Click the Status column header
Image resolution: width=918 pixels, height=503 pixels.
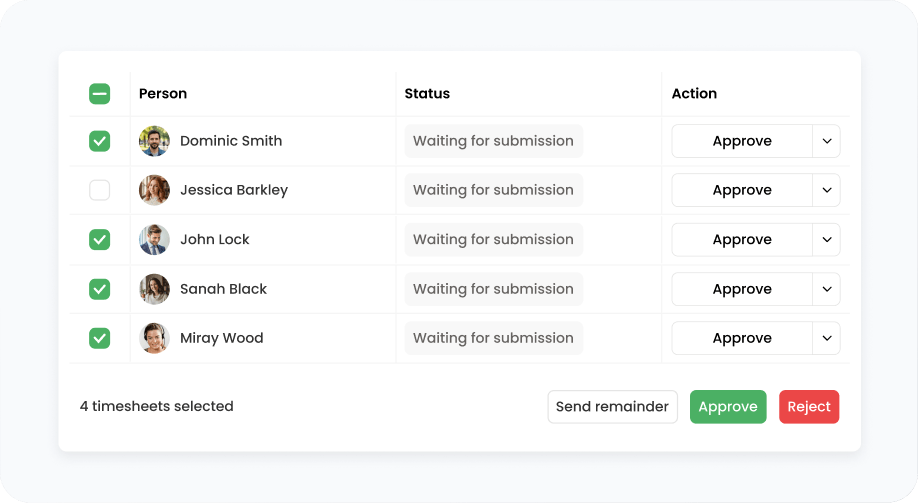[427, 94]
